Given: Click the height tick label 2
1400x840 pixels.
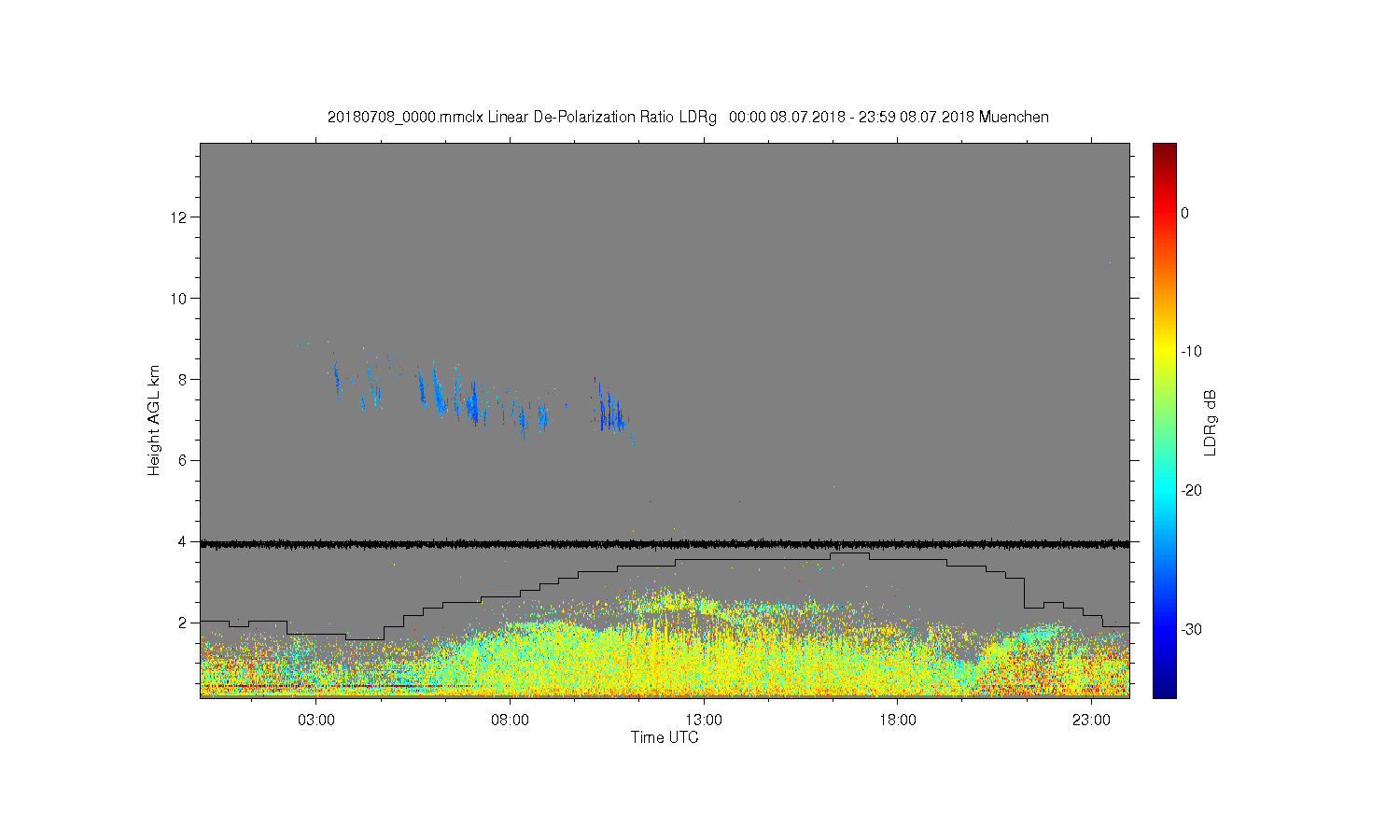Looking at the screenshot, I should click(x=183, y=623).
